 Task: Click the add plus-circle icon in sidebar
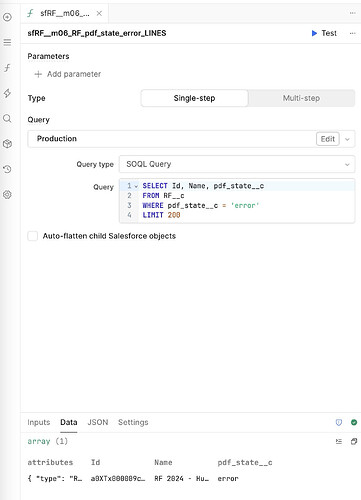pos(7,17)
